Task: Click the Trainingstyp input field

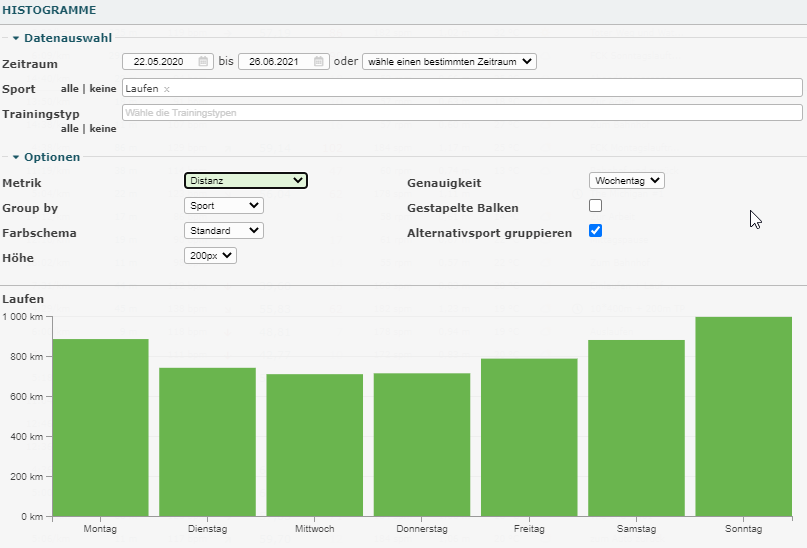Action: [462, 113]
